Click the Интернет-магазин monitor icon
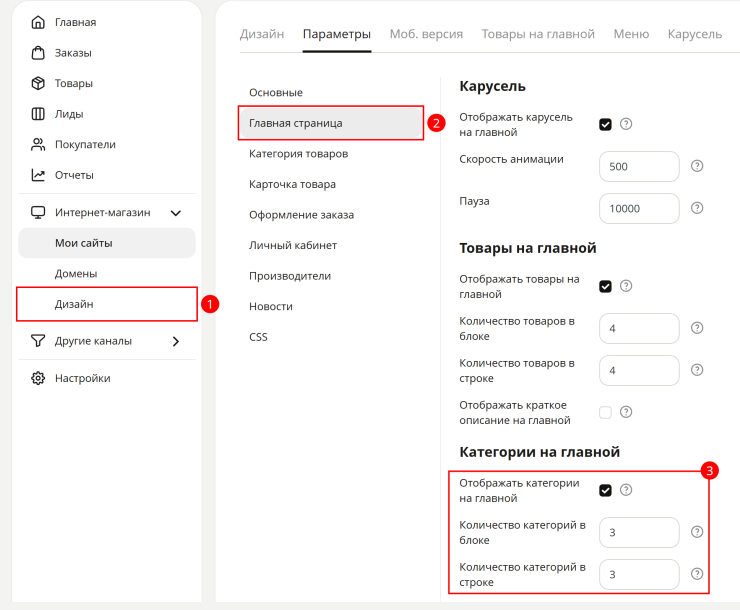 point(38,213)
